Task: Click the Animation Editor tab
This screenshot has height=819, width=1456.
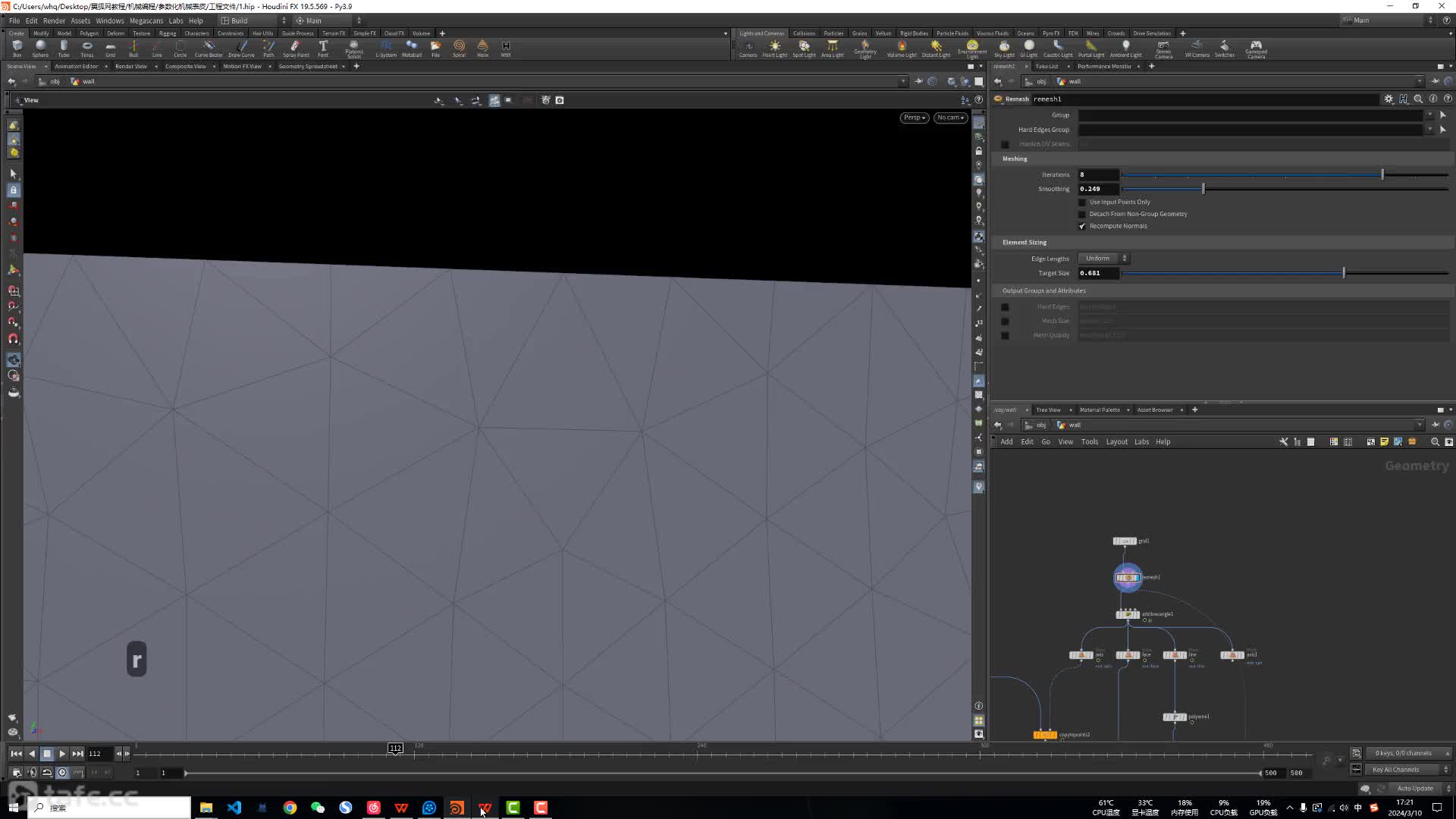Action: pos(77,66)
